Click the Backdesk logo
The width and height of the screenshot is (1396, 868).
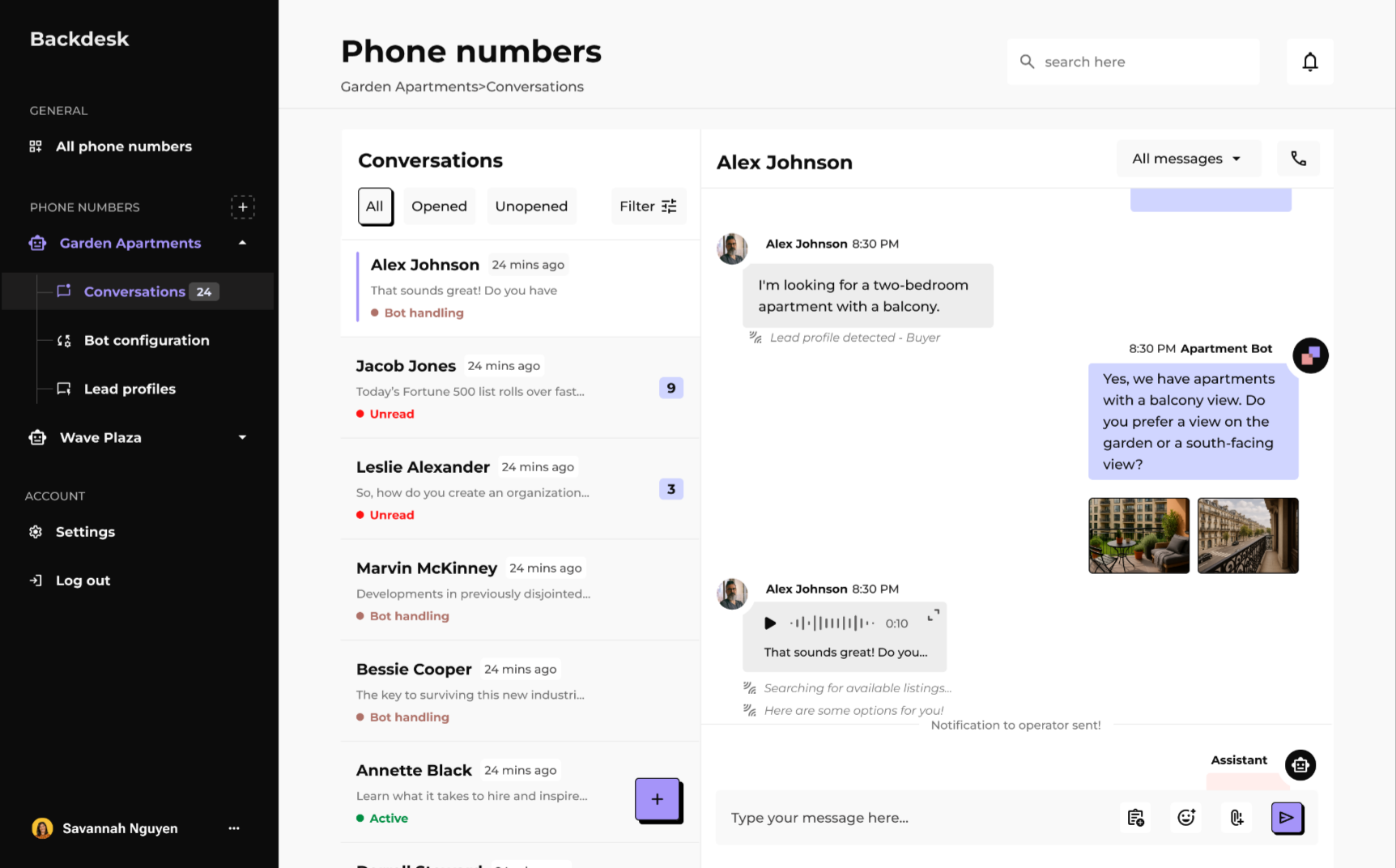(x=79, y=39)
